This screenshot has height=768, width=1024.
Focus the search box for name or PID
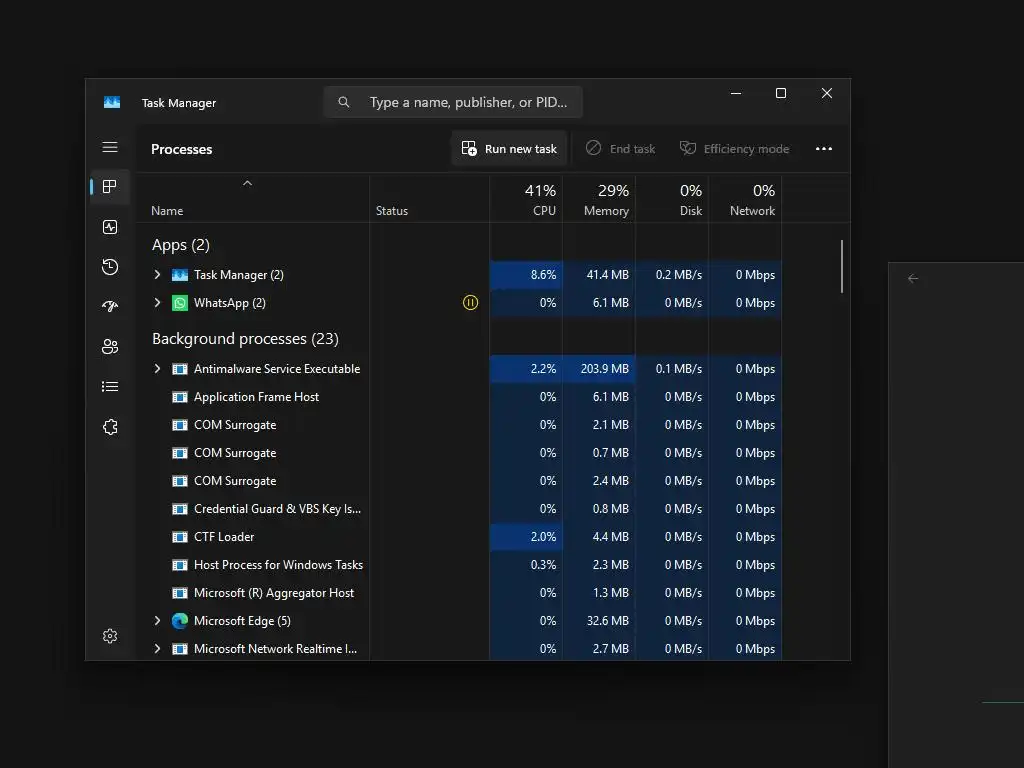[x=453, y=103]
